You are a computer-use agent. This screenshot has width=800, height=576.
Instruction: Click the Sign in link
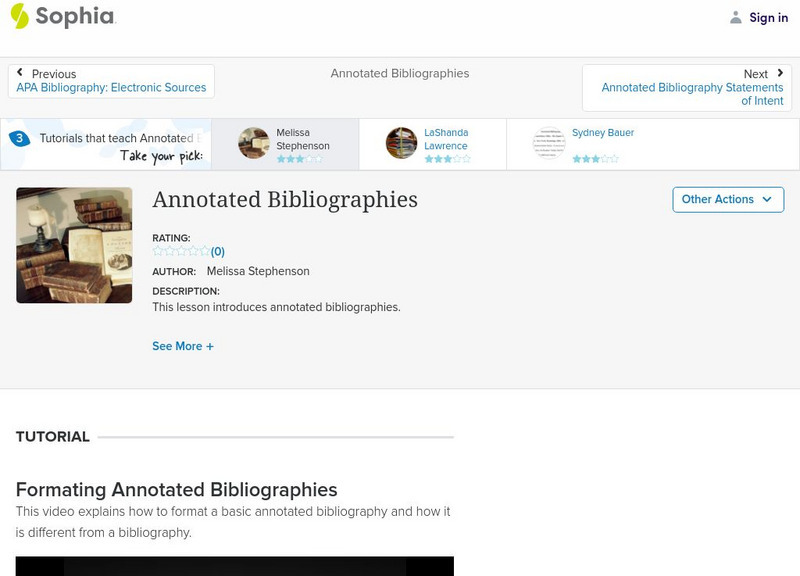coord(768,17)
